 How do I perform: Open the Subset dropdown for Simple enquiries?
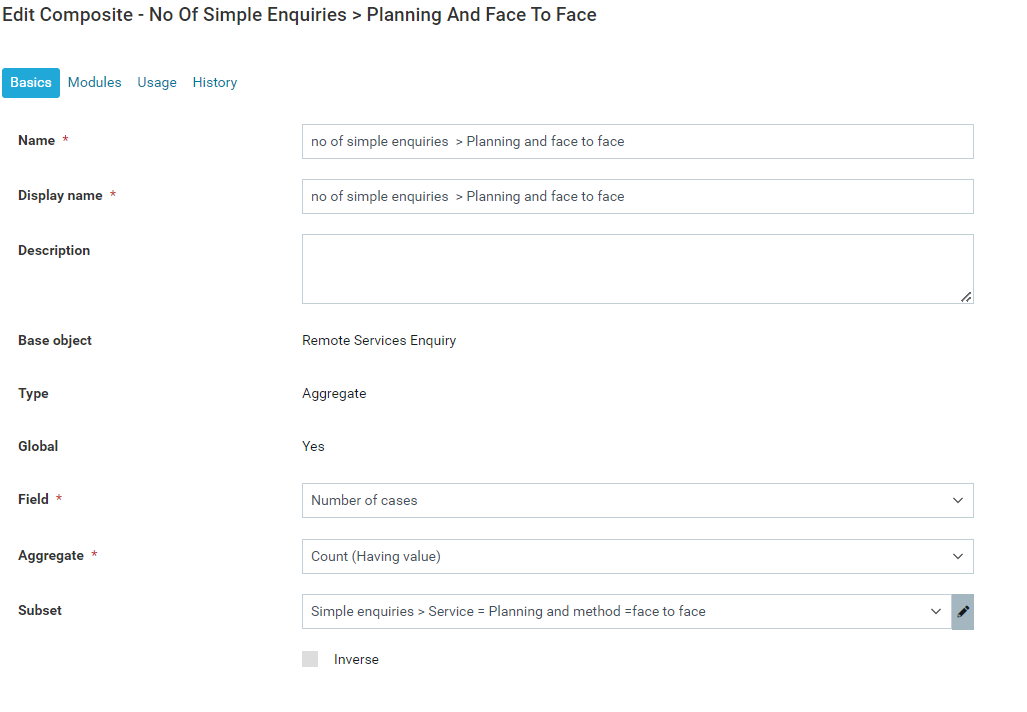(x=626, y=611)
